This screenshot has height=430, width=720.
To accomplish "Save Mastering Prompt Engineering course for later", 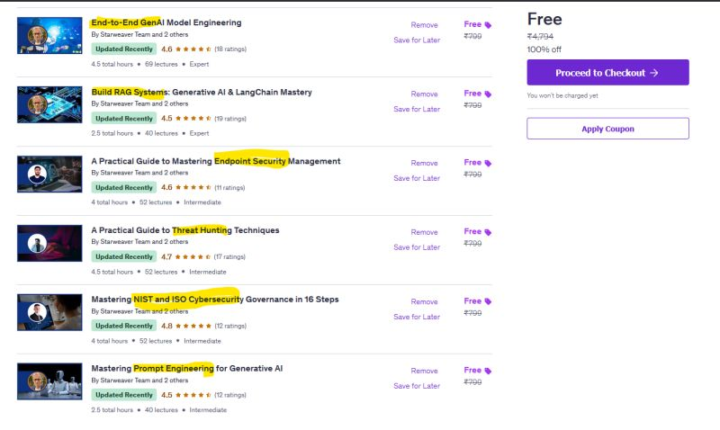I will (416, 386).
